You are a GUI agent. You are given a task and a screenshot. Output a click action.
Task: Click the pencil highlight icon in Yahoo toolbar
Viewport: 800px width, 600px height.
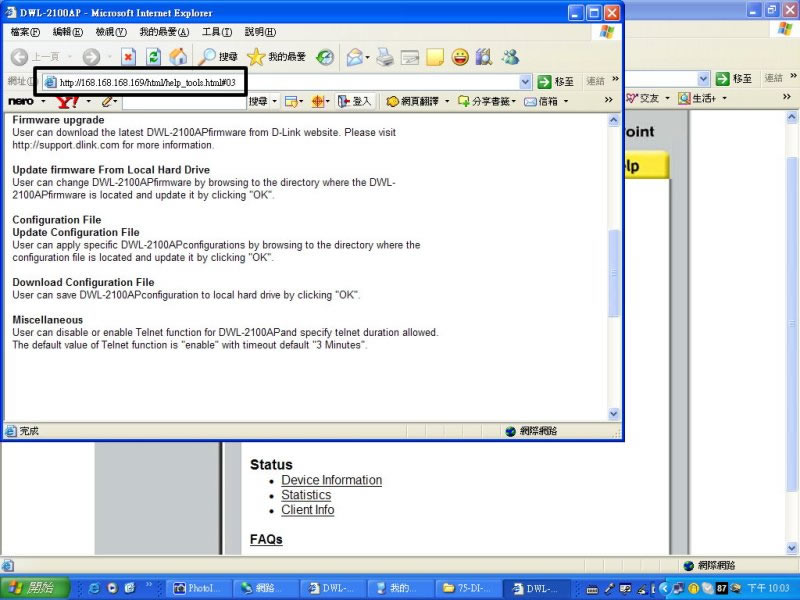point(107,101)
